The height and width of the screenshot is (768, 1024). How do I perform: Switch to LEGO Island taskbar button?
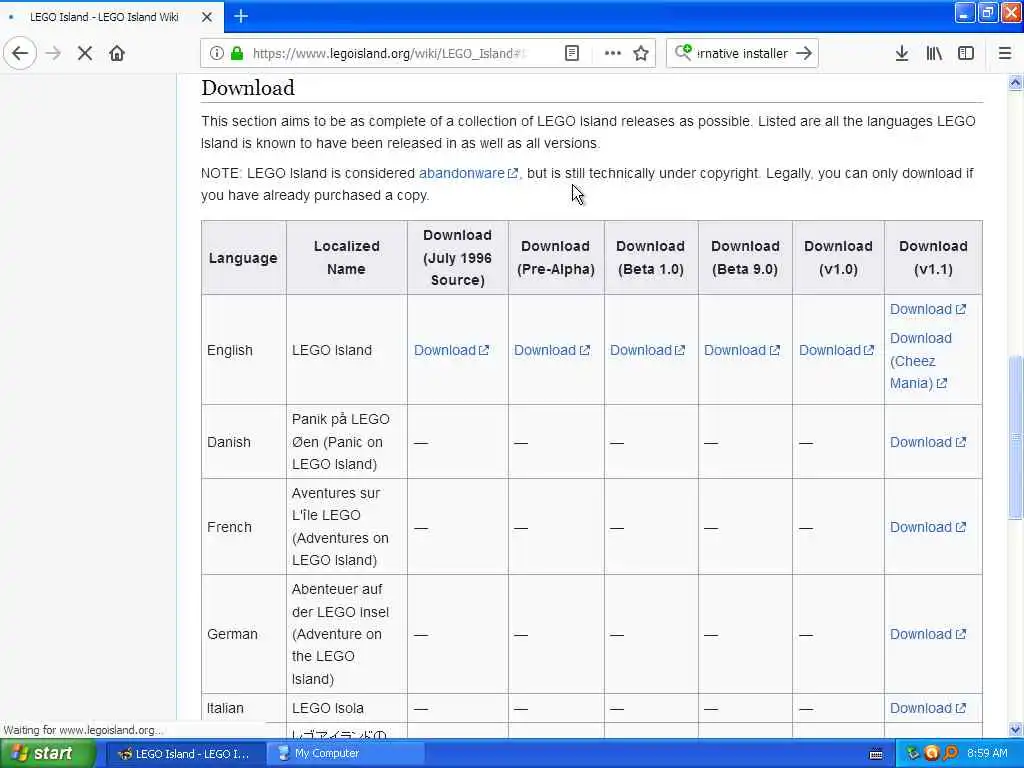(x=185, y=754)
